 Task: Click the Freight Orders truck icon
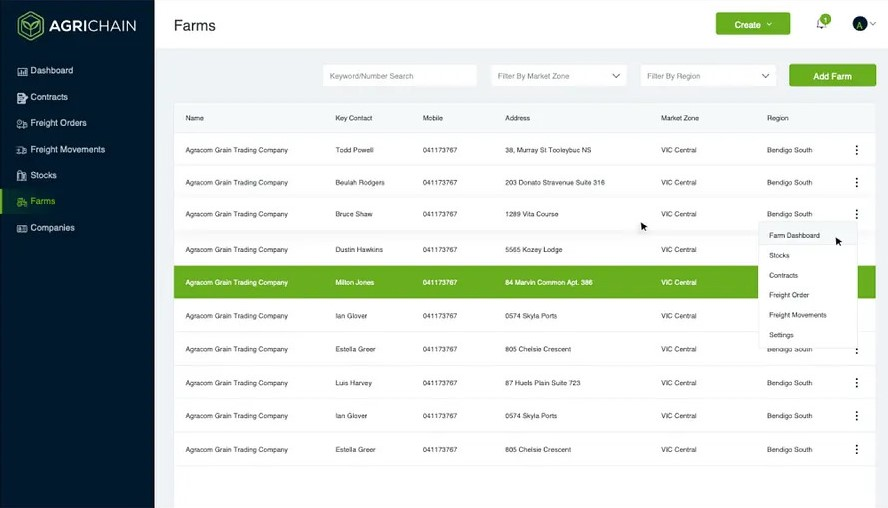tap(22, 124)
